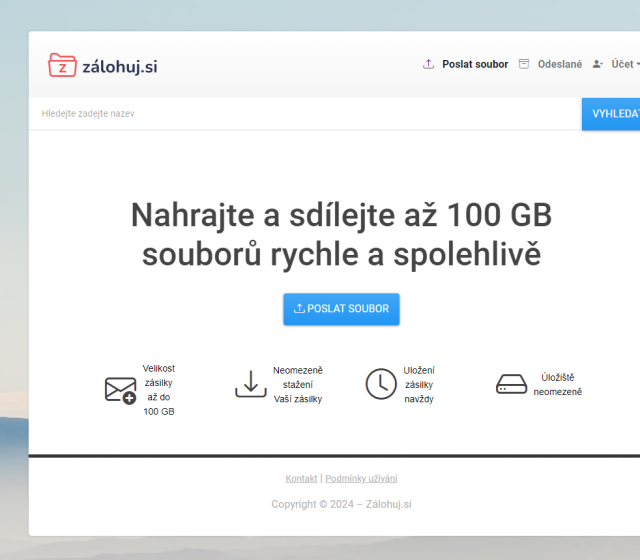This screenshot has height=560, width=640.
Task: Click the zálohuj.si logo text
Action: [119, 66]
